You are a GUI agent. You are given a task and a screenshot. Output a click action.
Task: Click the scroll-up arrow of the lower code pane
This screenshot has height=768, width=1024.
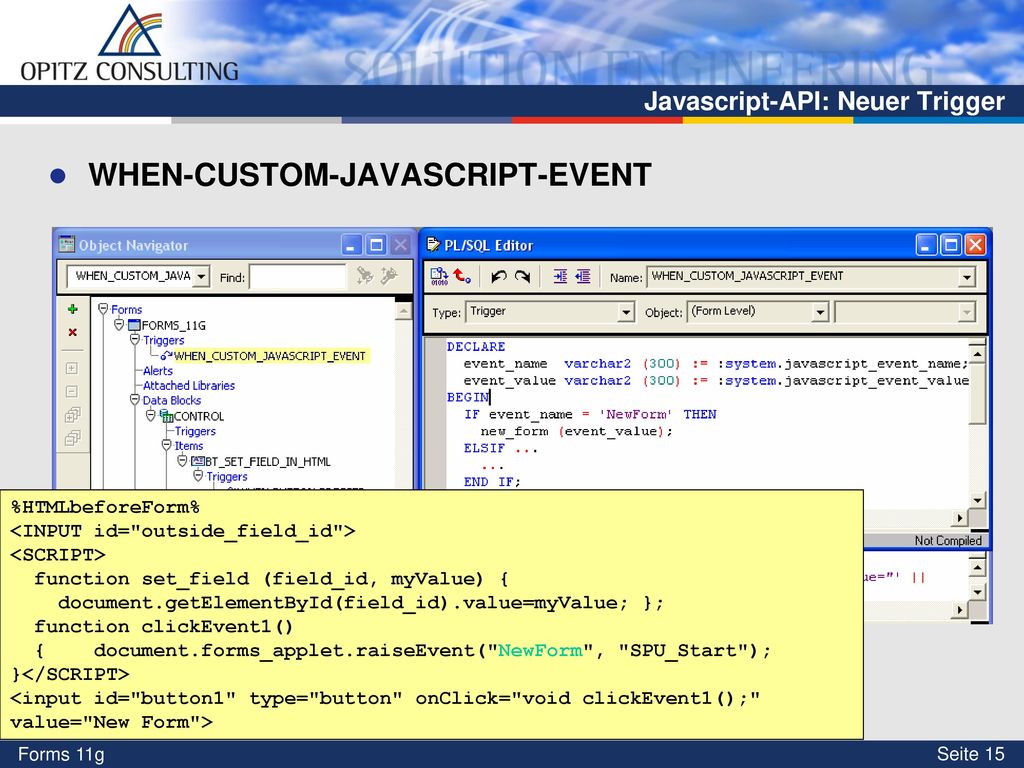[977, 568]
